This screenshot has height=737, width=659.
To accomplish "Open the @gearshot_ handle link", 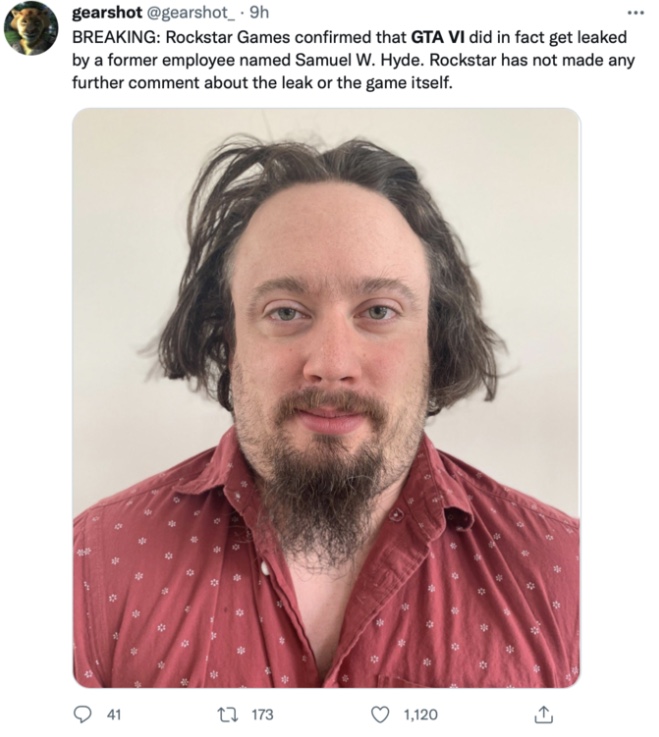I will point(191,13).
